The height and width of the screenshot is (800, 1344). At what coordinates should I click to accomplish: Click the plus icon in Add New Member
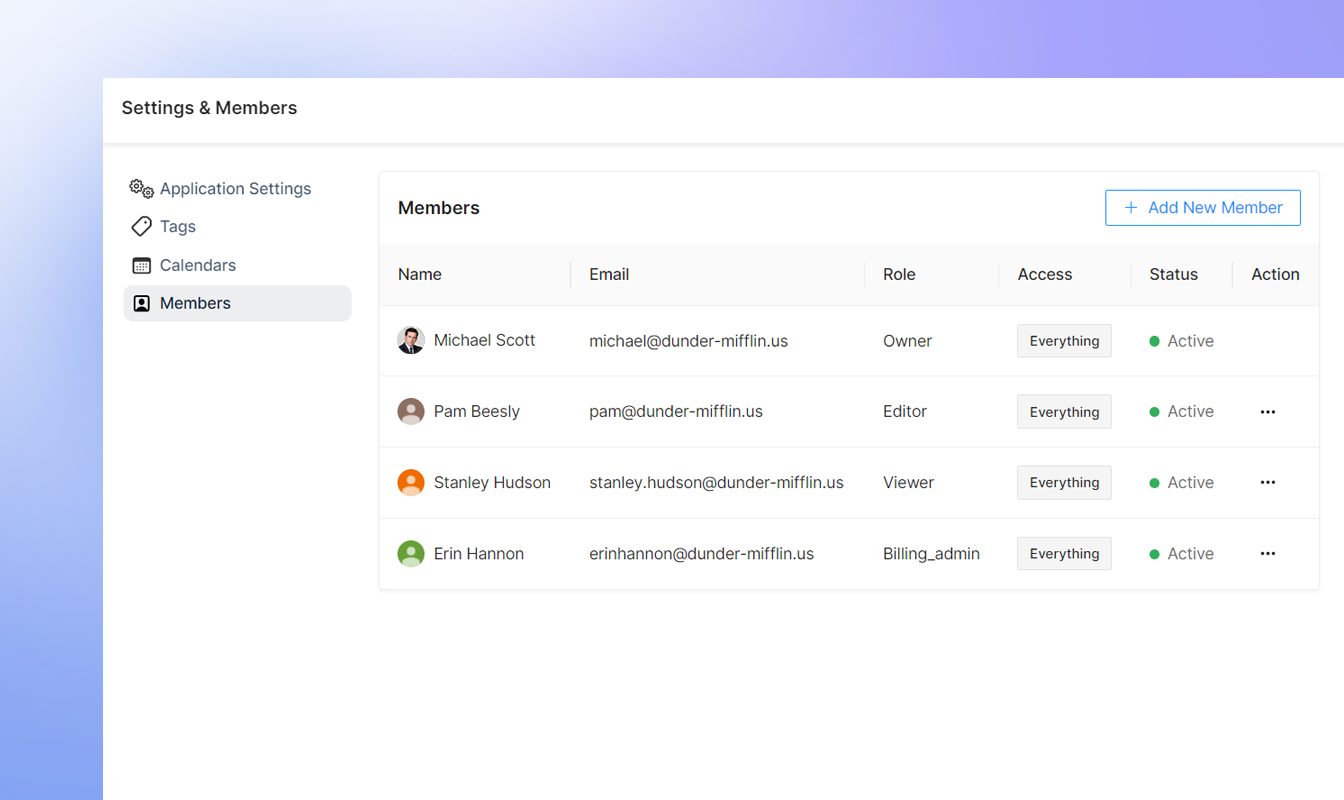(x=1131, y=208)
